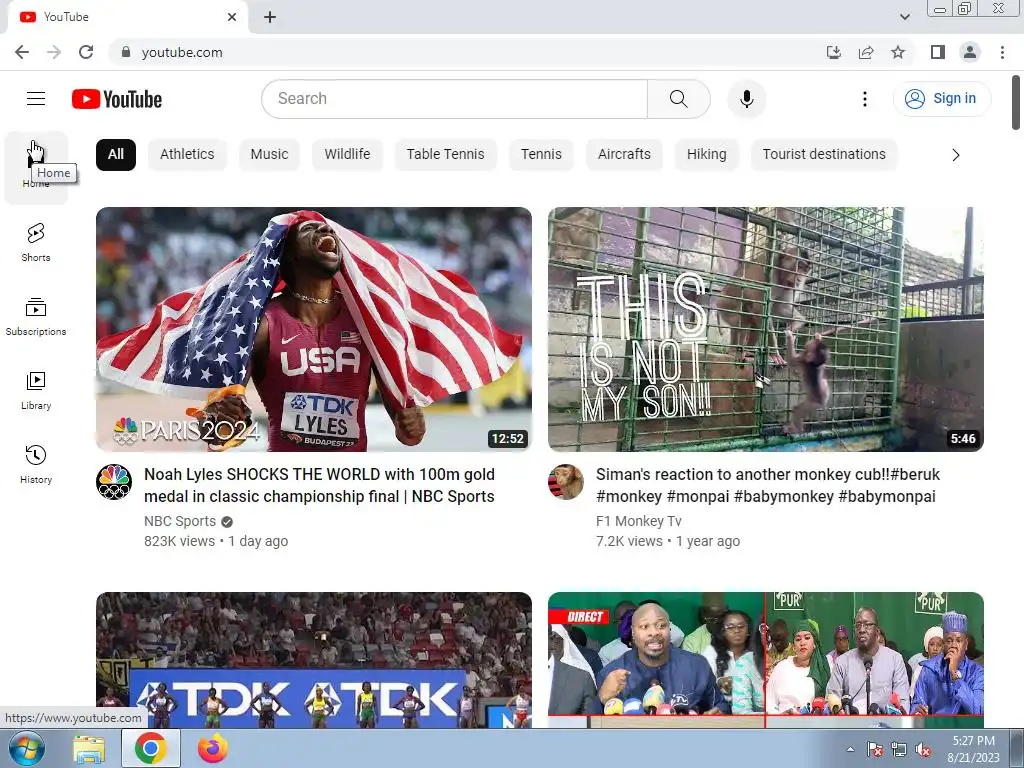The width and height of the screenshot is (1024, 768).
Task: Open NBC Sports channel avatar
Action: [114, 482]
